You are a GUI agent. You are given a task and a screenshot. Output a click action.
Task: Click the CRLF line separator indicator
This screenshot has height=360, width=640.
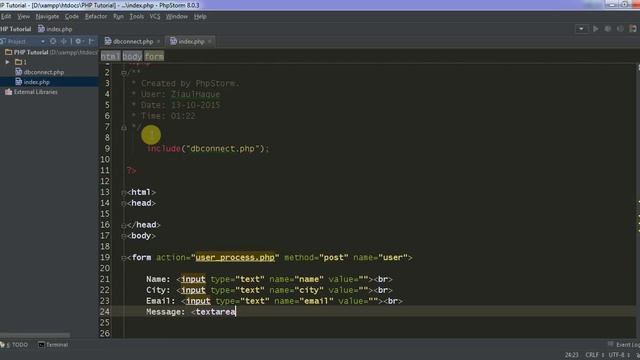point(595,355)
